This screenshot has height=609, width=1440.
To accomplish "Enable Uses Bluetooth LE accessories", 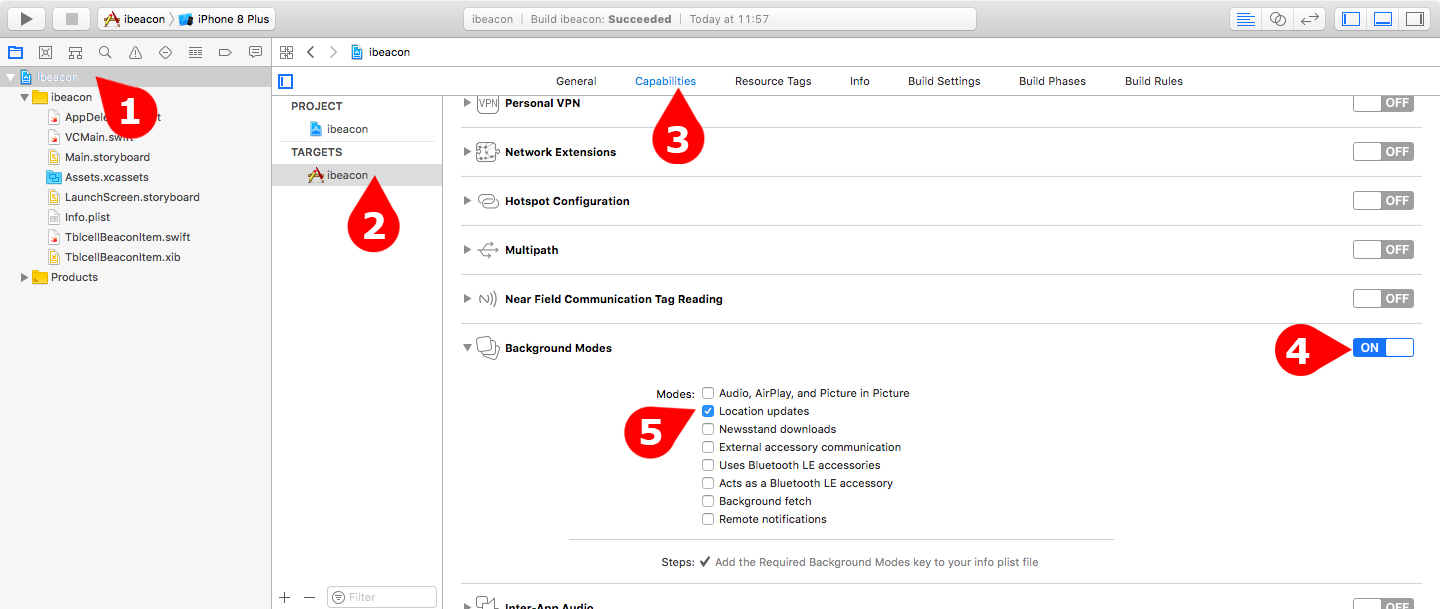I will click(708, 465).
